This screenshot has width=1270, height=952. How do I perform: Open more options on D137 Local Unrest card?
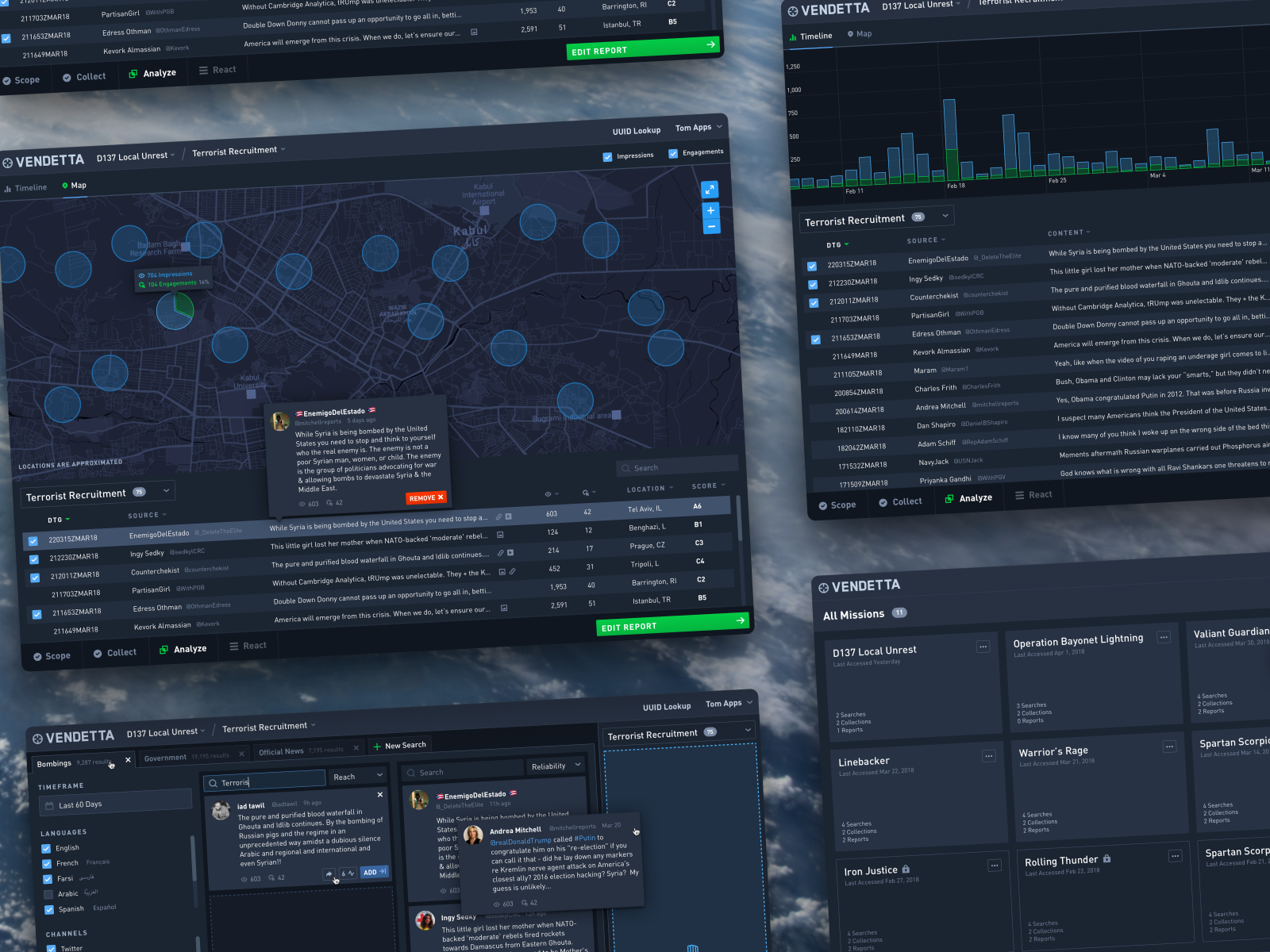pos(983,647)
